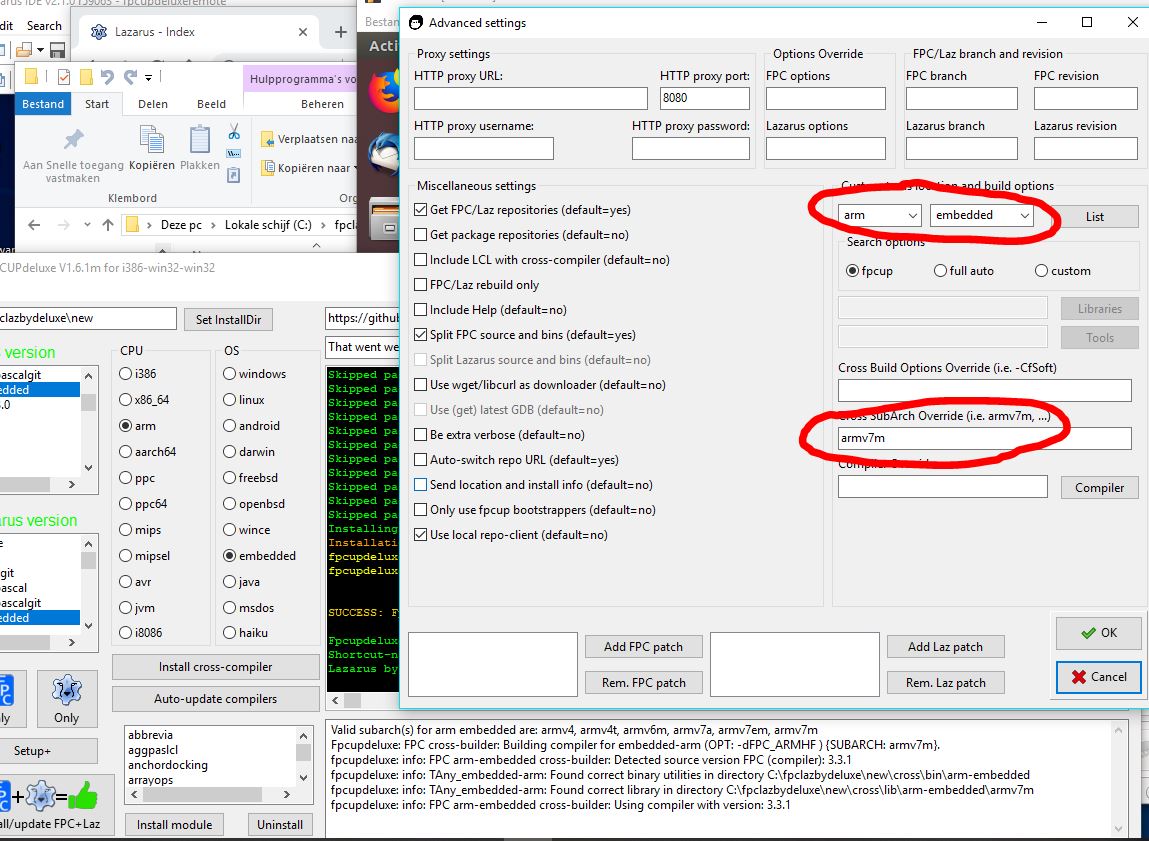The height and width of the screenshot is (841, 1149).
Task: Switch to the Beeld ribbon tab
Action: tap(211, 104)
